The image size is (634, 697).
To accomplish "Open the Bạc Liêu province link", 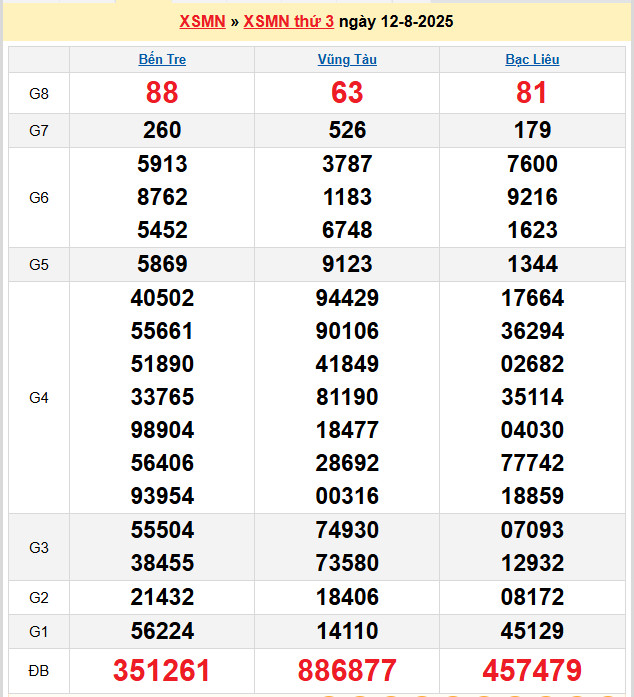I will coord(532,59).
